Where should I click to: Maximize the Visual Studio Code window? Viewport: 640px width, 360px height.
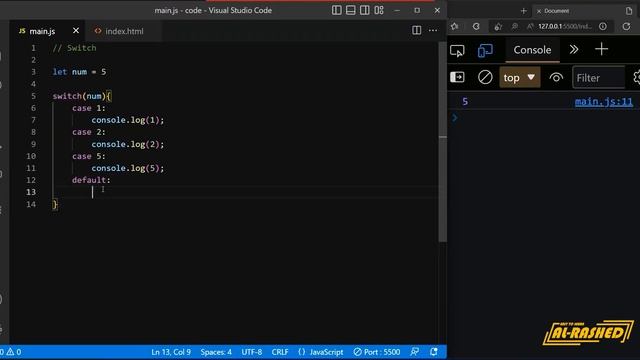[417, 10]
